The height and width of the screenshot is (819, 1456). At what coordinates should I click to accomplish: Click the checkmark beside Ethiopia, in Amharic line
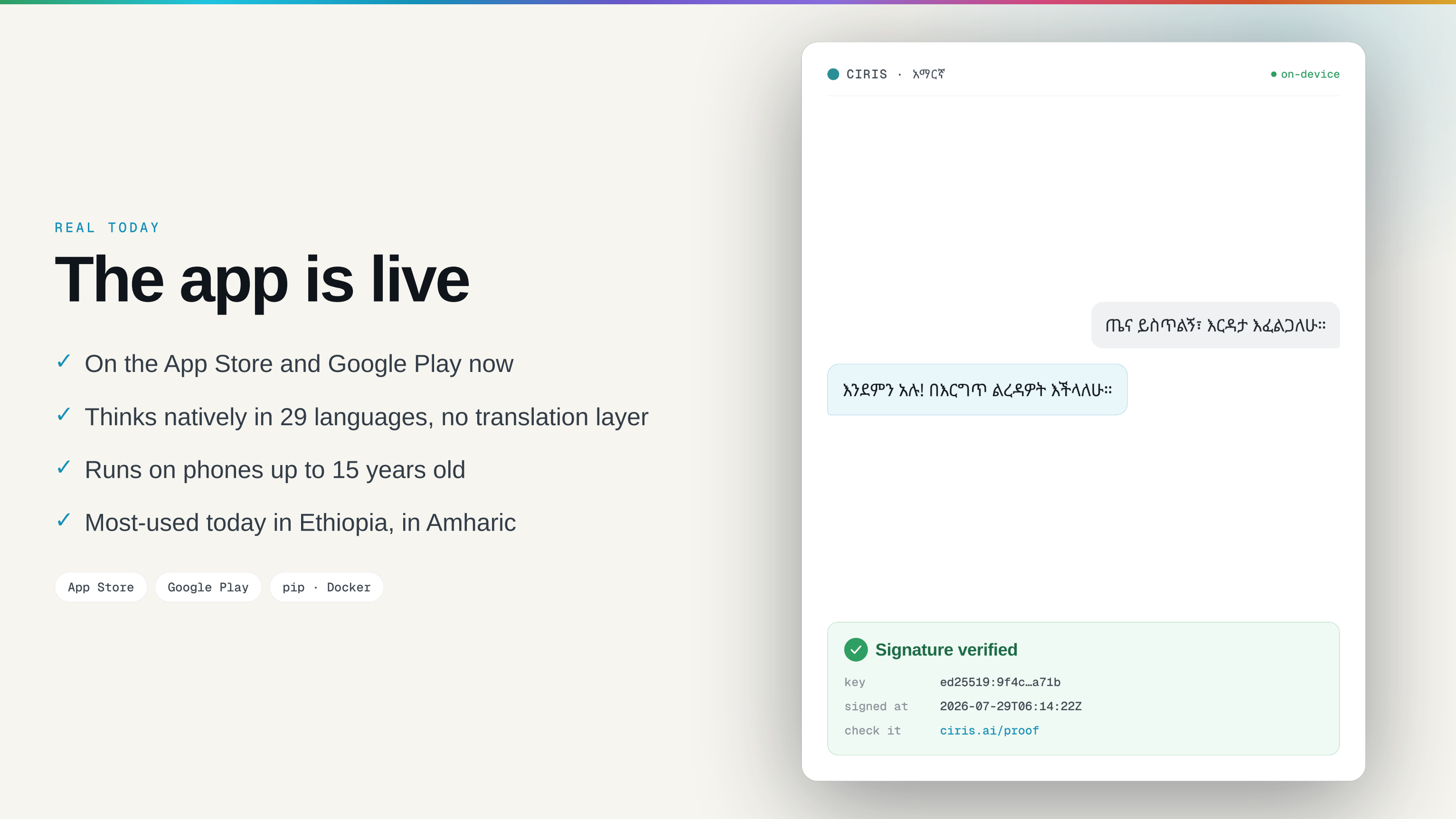tap(64, 519)
